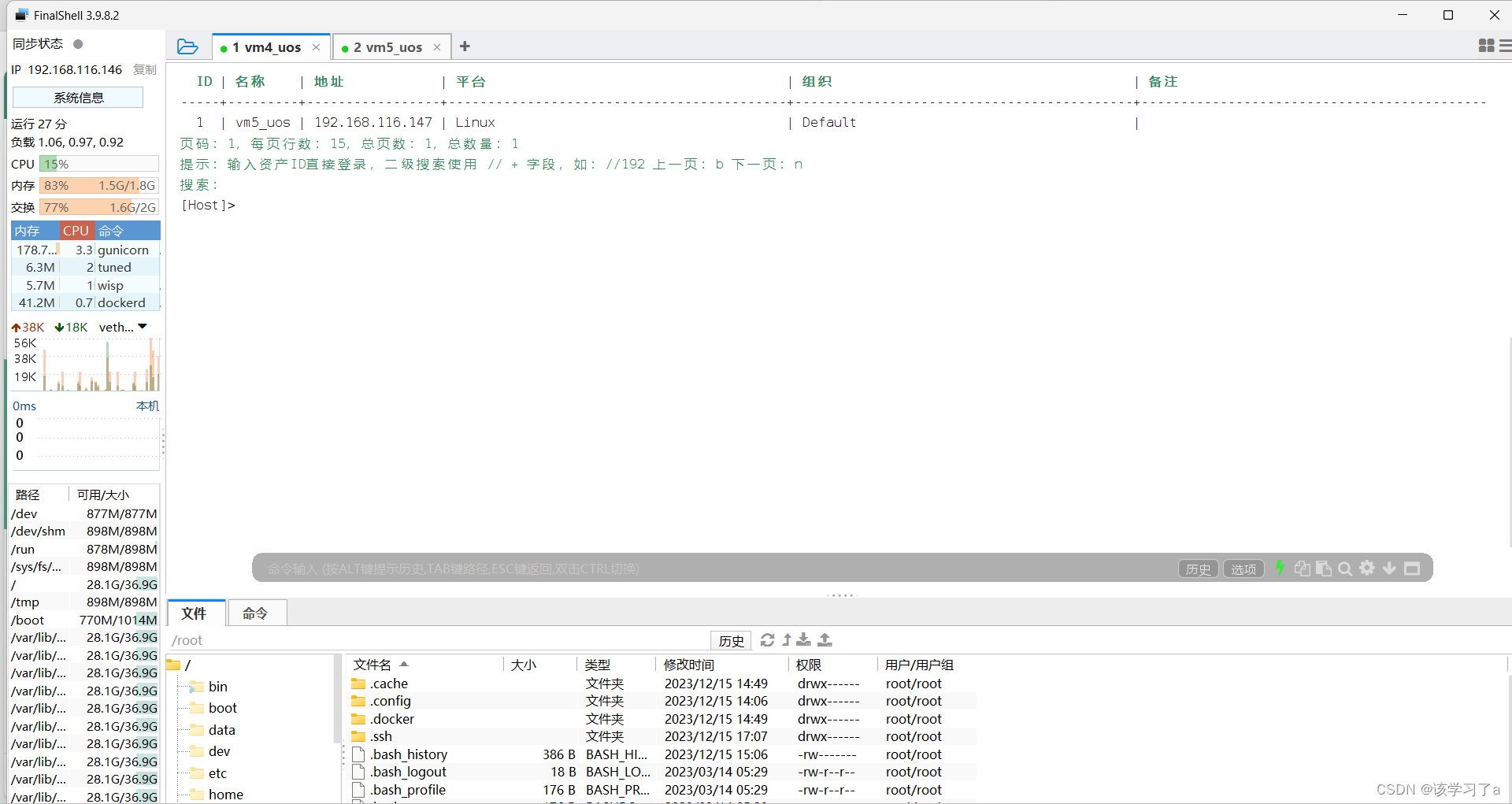This screenshot has width=1512, height=804.
Task: Sort processes by 命令 column
Action: point(128,231)
